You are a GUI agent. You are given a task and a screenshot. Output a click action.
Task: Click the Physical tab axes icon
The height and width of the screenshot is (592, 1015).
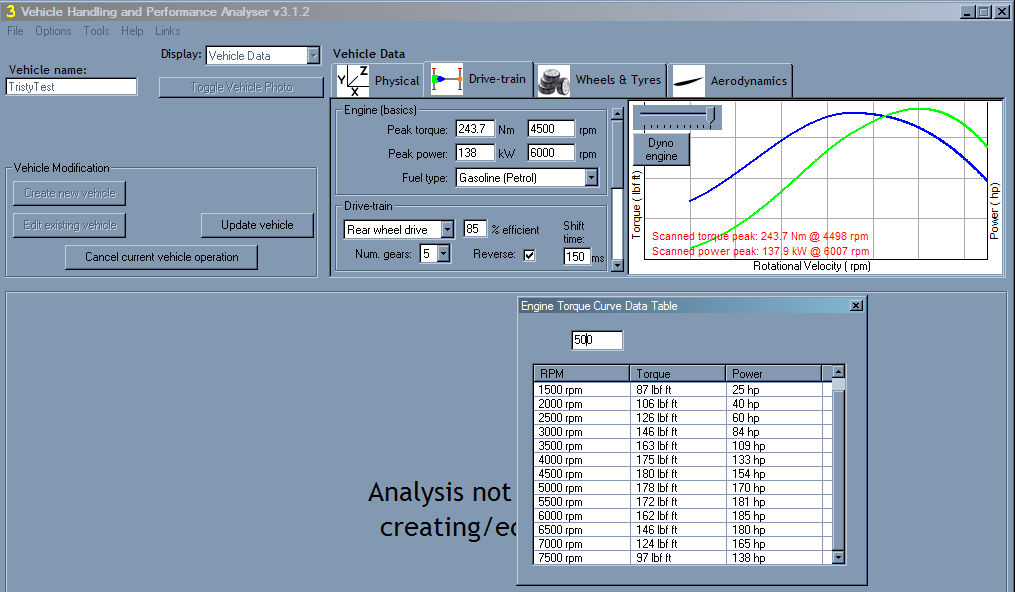pyautogui.click(x=353, y=81)
